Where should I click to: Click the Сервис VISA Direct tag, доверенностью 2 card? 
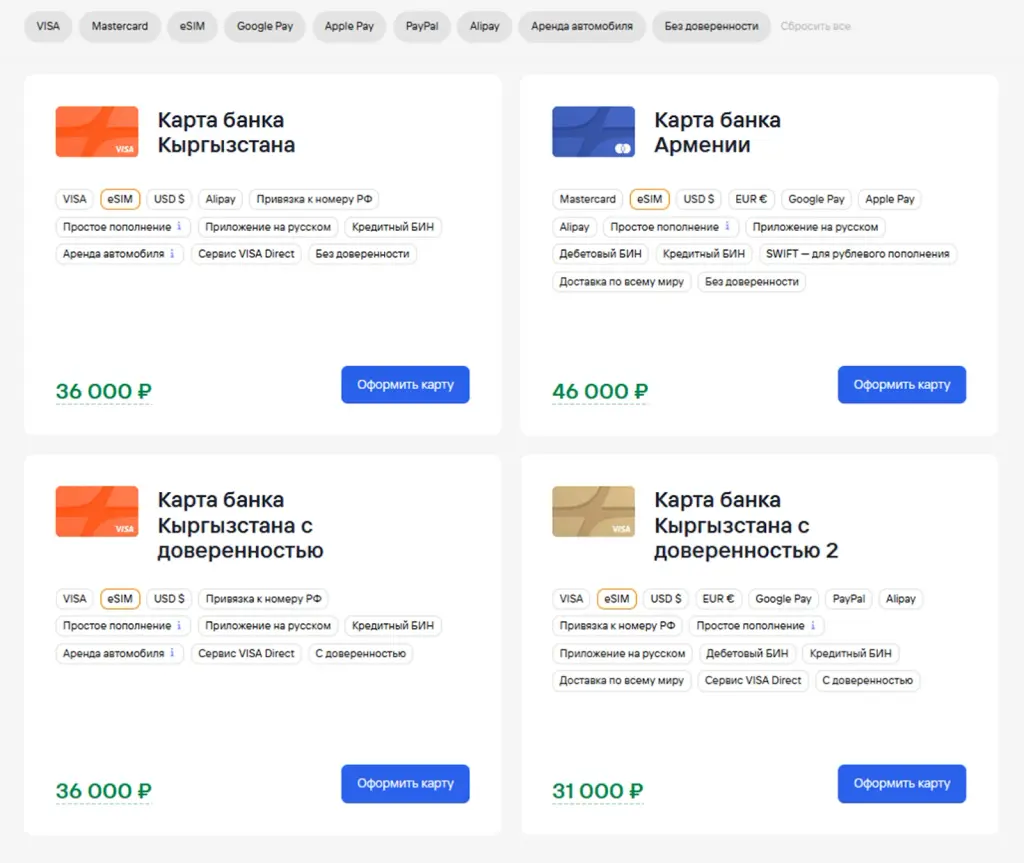pyautogui.click(x=752, y=680)
